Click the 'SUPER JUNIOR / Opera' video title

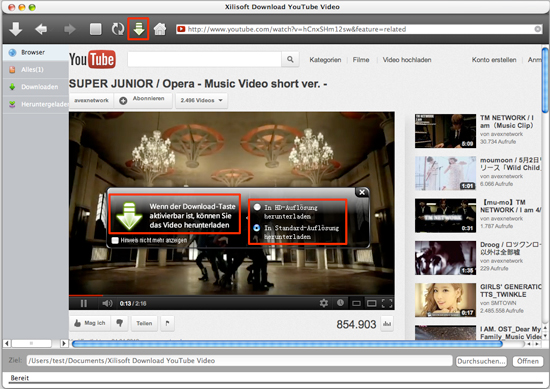(x=198, y=84)
